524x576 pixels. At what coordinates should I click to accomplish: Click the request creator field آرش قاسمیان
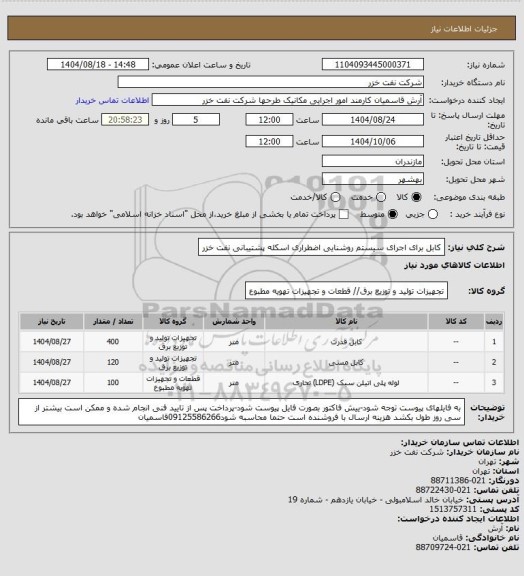(x=288, y=100)
